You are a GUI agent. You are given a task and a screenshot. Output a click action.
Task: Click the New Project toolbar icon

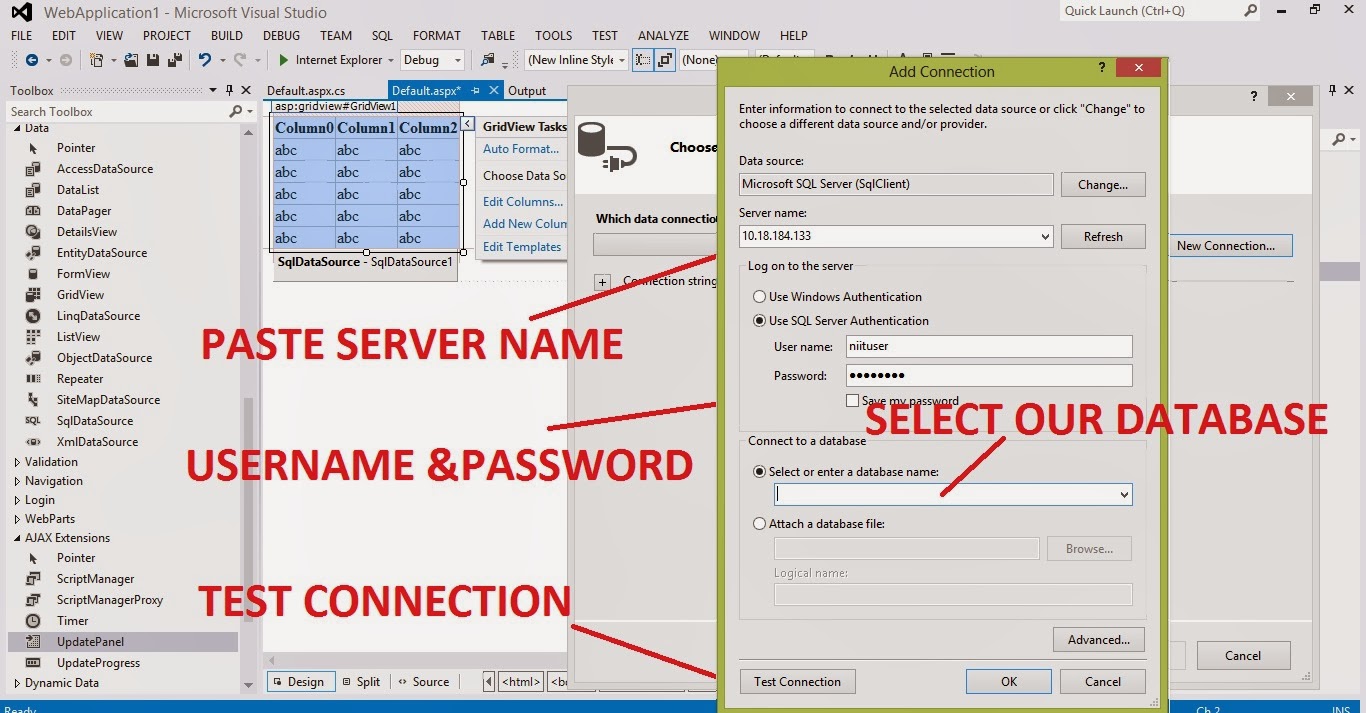pos(97,60)
